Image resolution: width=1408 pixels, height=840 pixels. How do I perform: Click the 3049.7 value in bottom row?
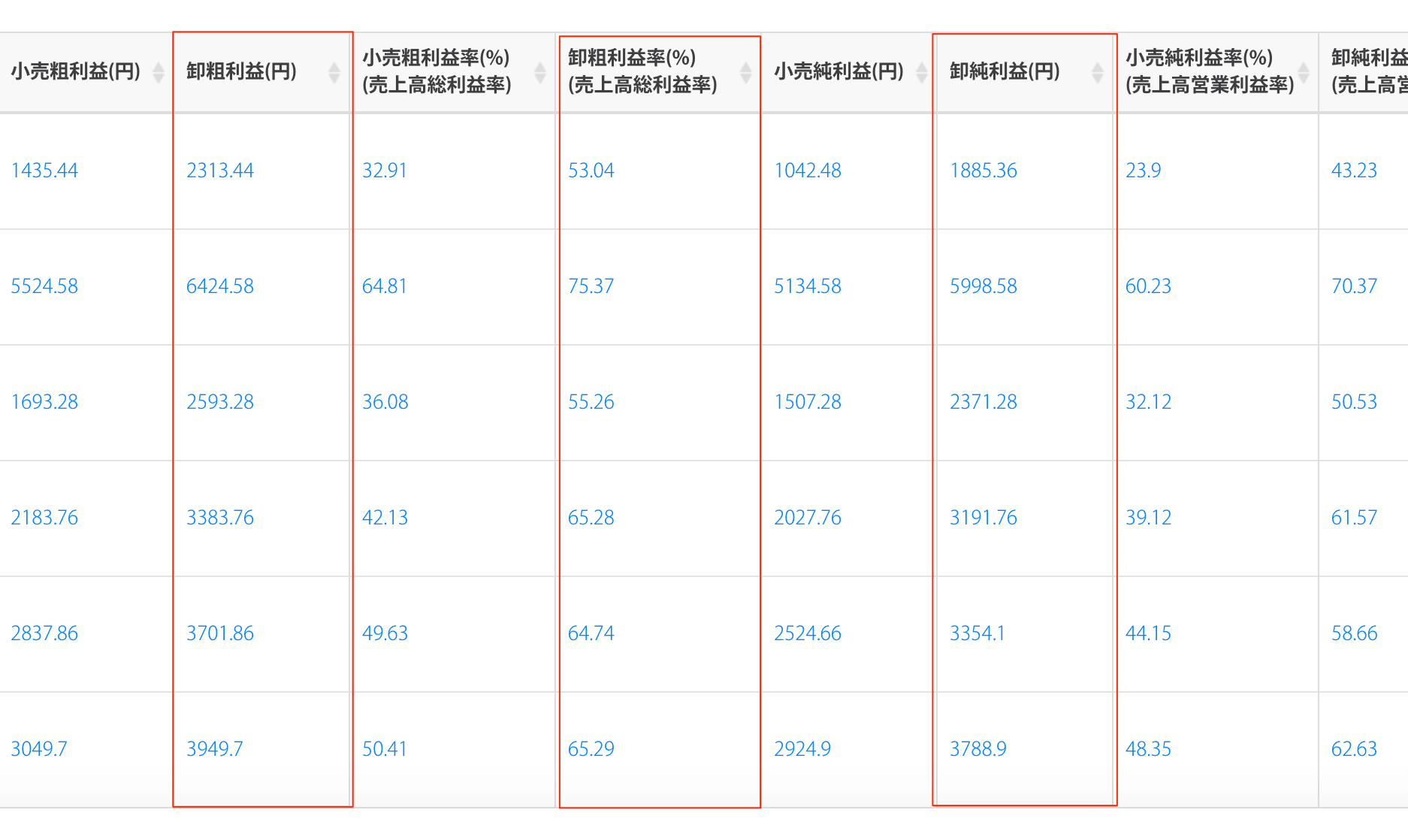(x=39, y=749)
